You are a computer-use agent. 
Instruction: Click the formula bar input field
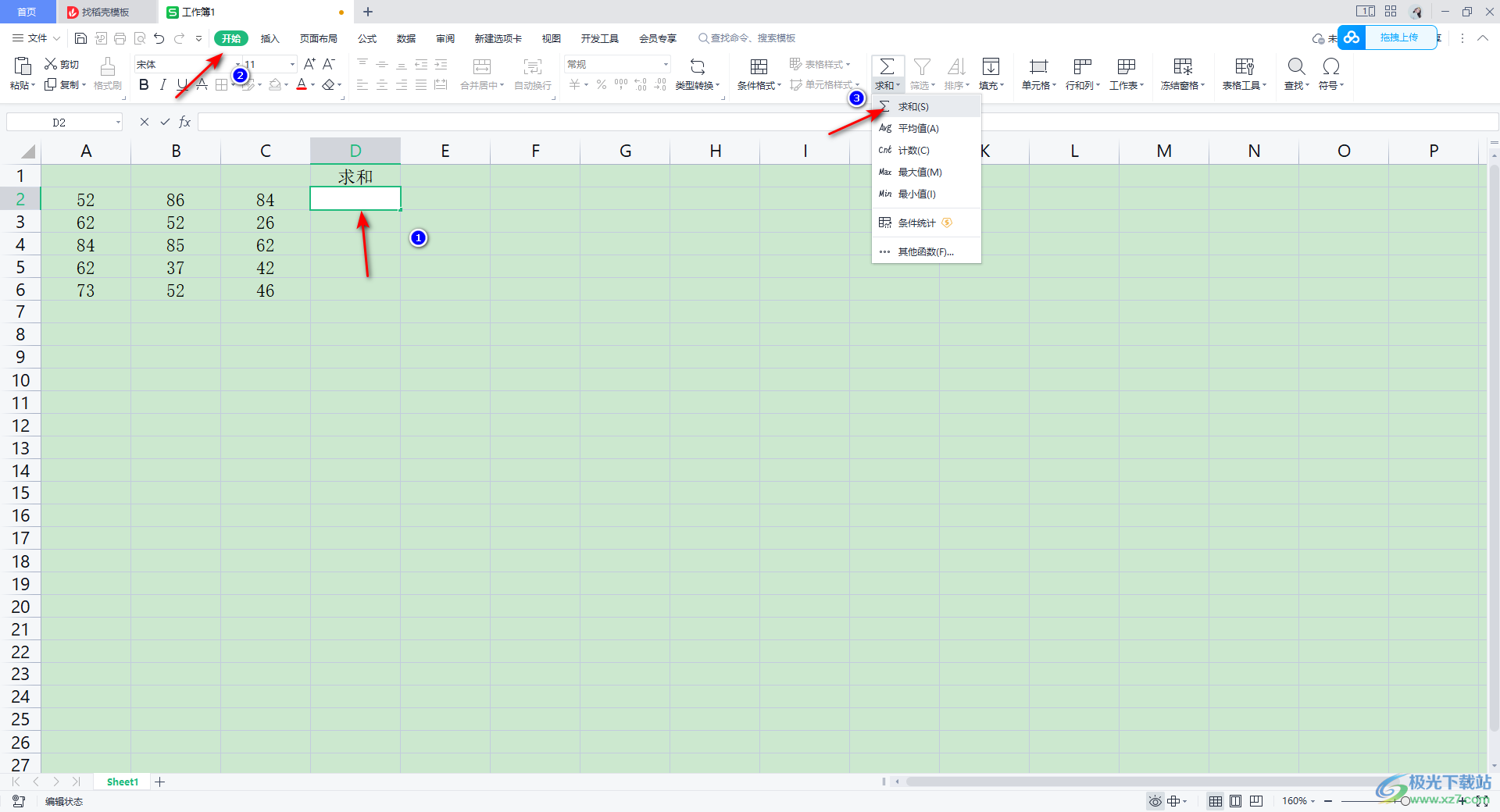click(x=848, y=122)
